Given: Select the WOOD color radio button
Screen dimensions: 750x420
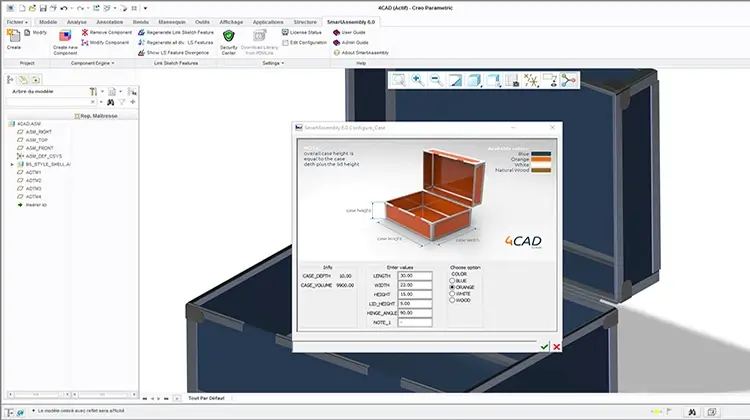Looking at the screenshot, I should point(452,301).
